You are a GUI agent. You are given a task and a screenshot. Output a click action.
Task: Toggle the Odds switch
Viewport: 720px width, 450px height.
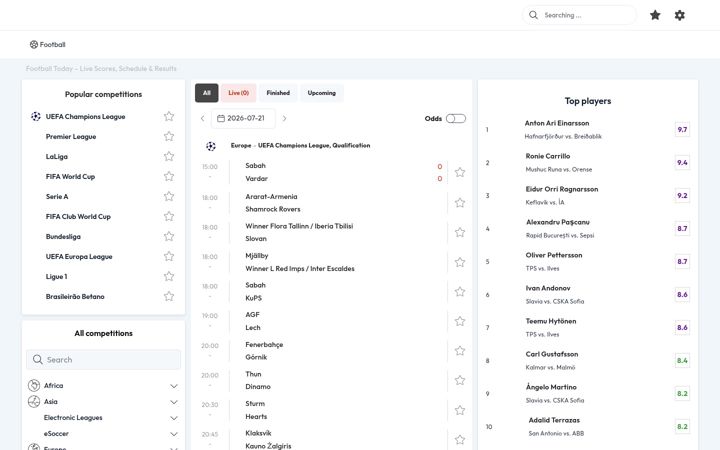click(x=456, y=118)
